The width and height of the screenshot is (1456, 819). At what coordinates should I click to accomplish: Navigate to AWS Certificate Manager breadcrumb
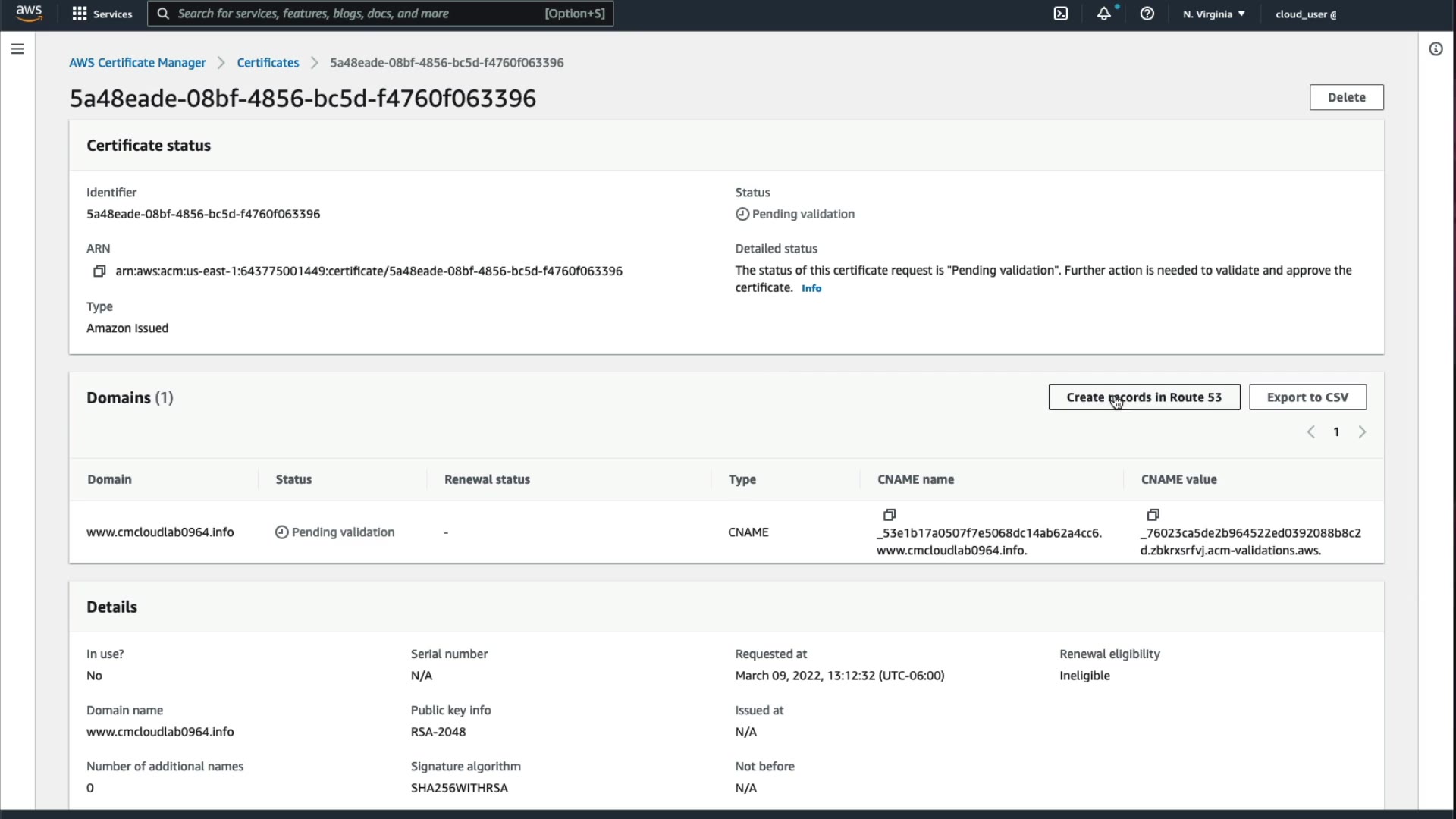pyautogui.click(x=137, y=63)
